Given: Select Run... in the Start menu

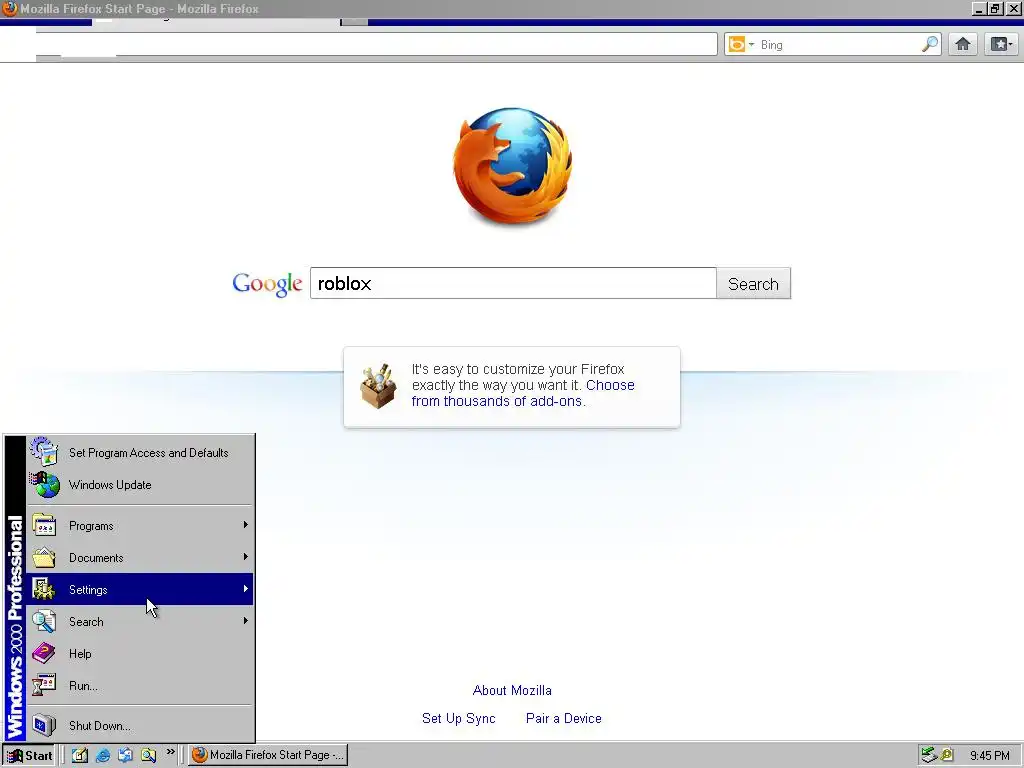Looking at the screenshot, I should pyautogui.click(x=140, y=686).
